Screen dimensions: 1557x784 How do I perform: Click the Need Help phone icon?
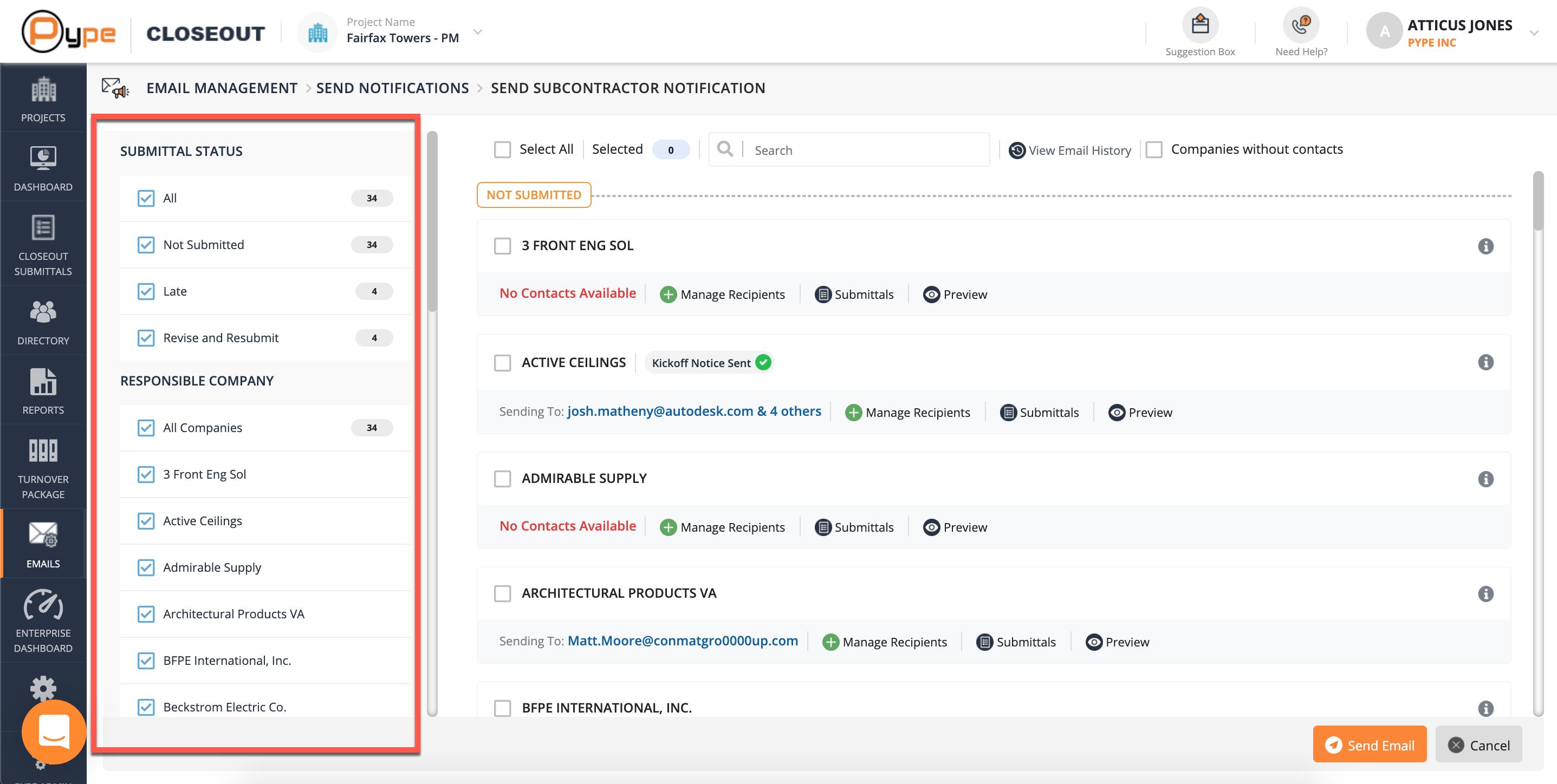point(1300,25)
